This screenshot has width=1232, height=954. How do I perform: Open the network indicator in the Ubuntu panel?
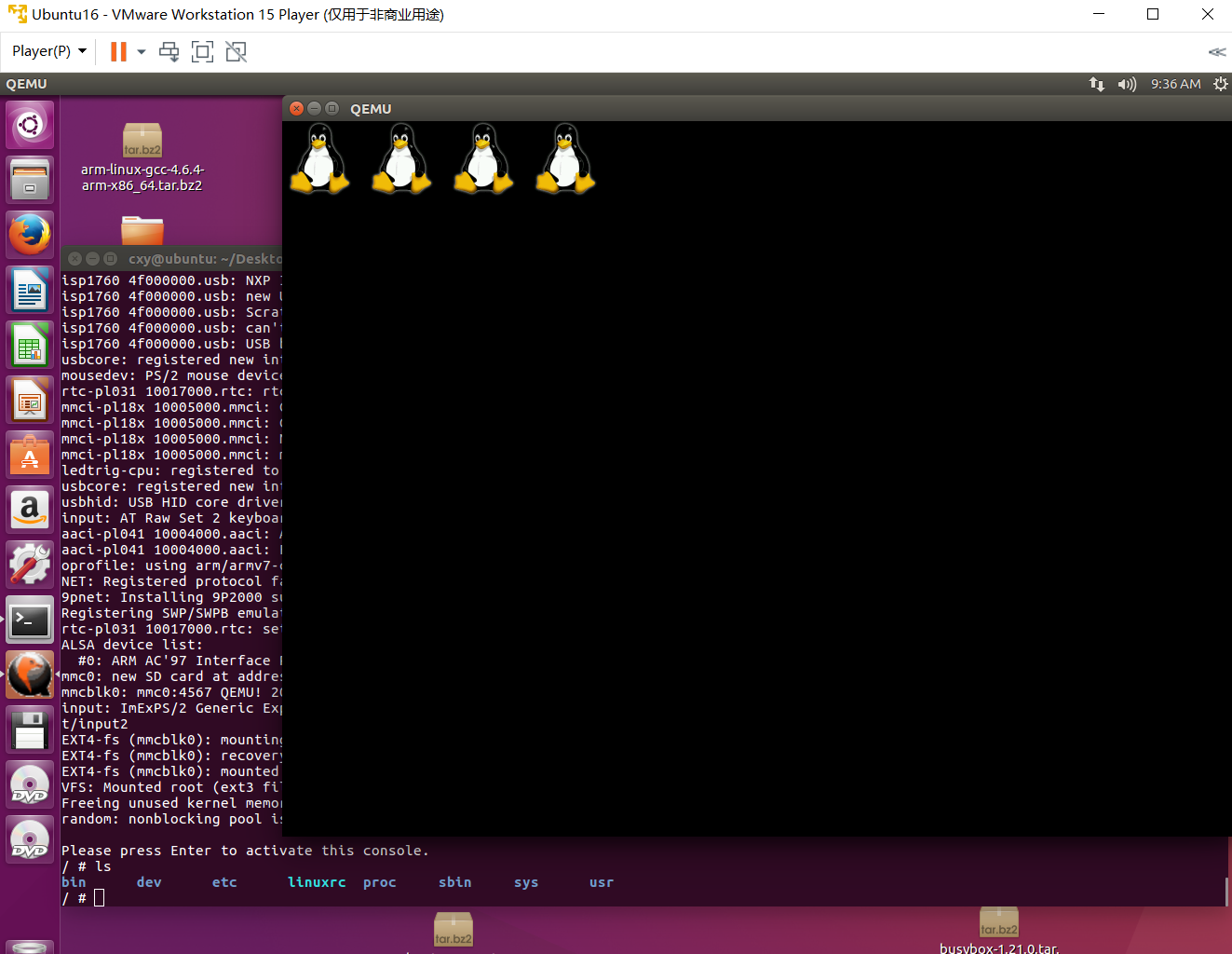[1097, 84]
